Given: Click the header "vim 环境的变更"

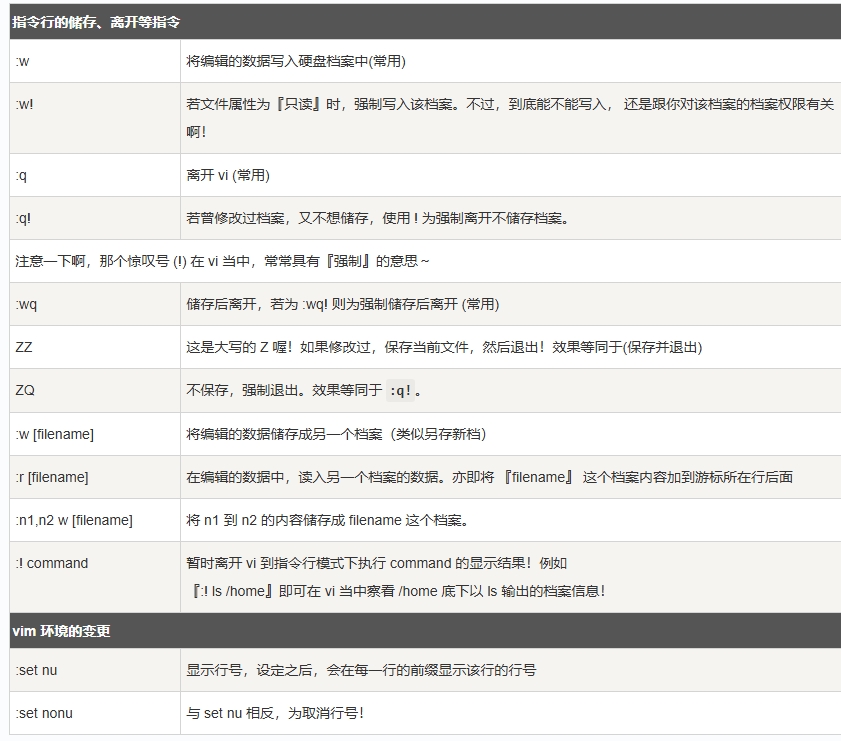Looking at the screenshot, I should point(61,631).
